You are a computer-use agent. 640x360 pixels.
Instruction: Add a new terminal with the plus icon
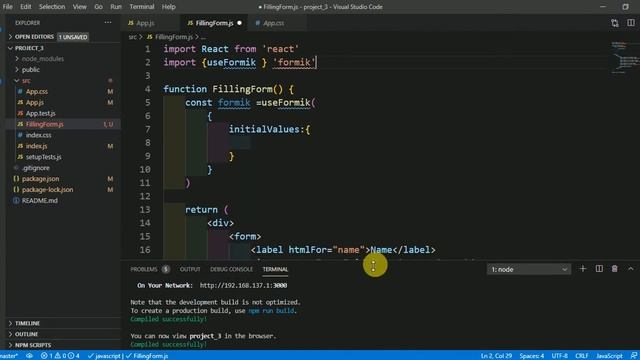583,269
